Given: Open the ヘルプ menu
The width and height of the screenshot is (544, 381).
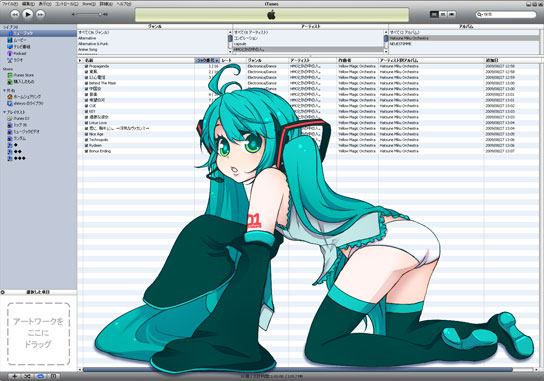Looking at the screenshot, I should point(124,4).
